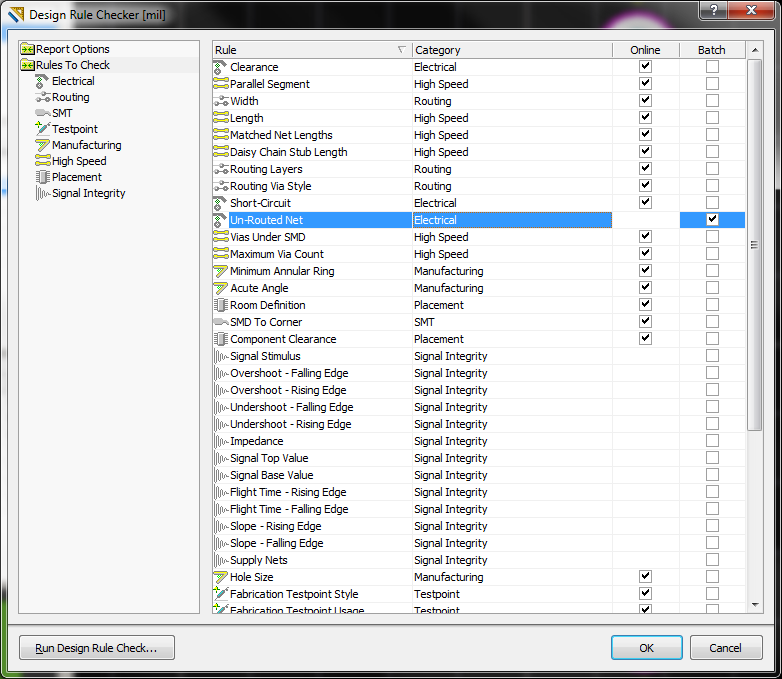Click the scrollbar down arrow

(x=755, y=605)
